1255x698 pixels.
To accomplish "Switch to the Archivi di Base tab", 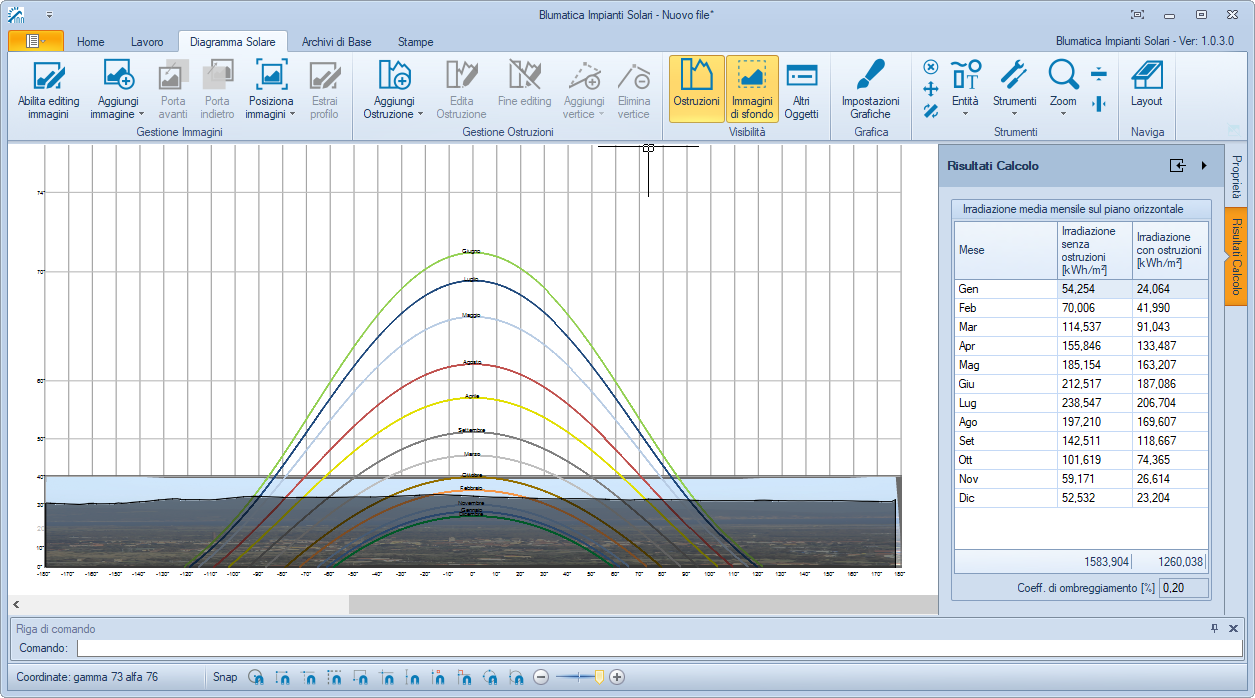I will coord(336,42).
